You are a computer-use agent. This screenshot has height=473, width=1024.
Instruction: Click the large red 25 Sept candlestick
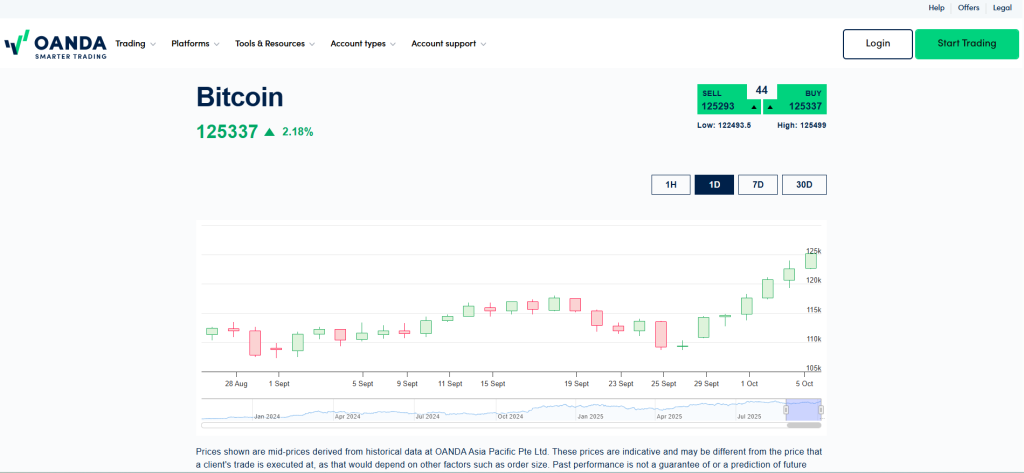(x=661, y=334)
